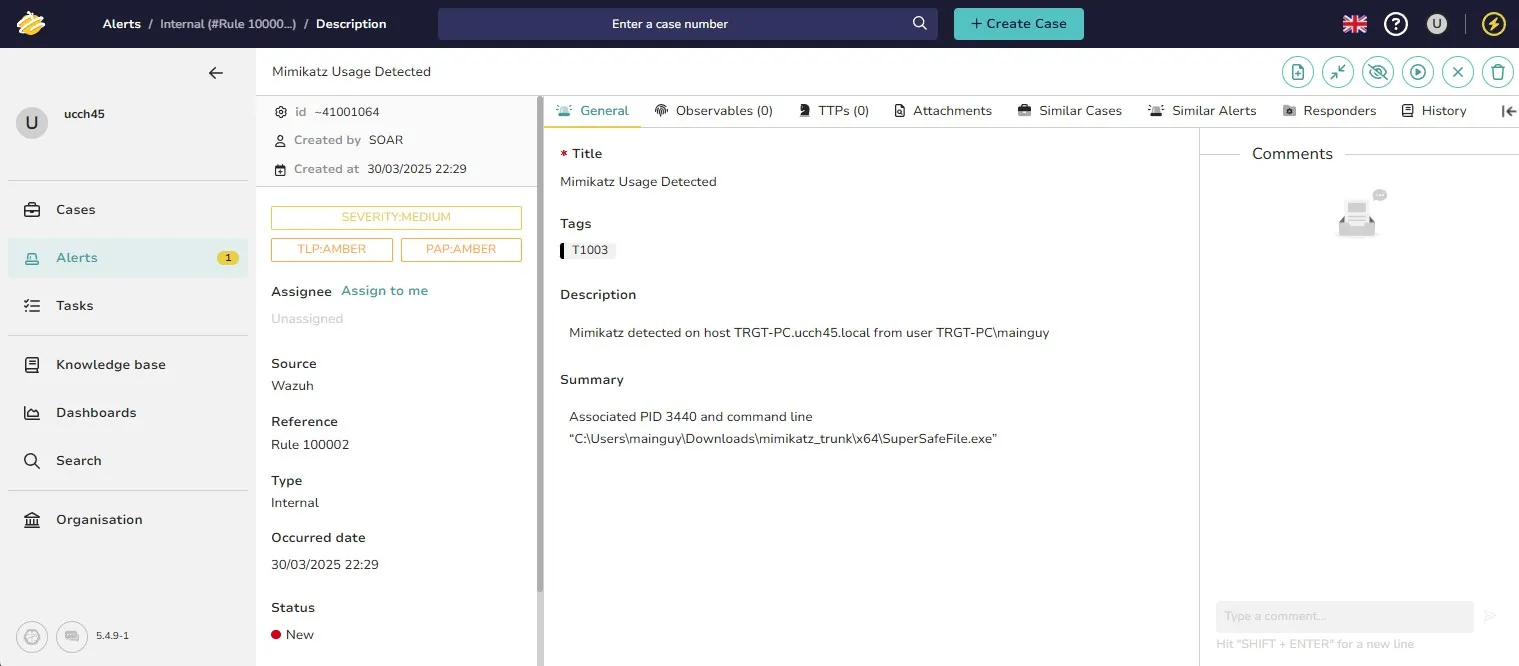Open the help question mark icon
The width and height of the screenshot is (1519, 666).
1396,24
